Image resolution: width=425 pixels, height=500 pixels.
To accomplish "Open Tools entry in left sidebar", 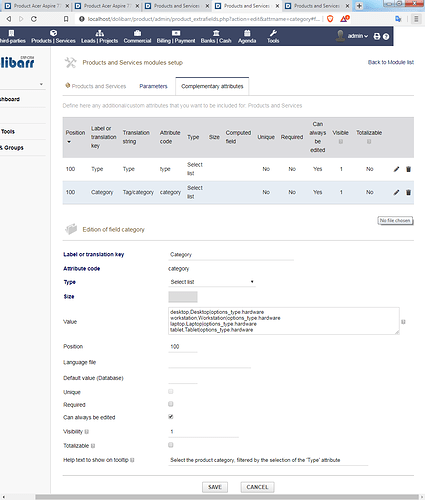I will pos(8,131).
